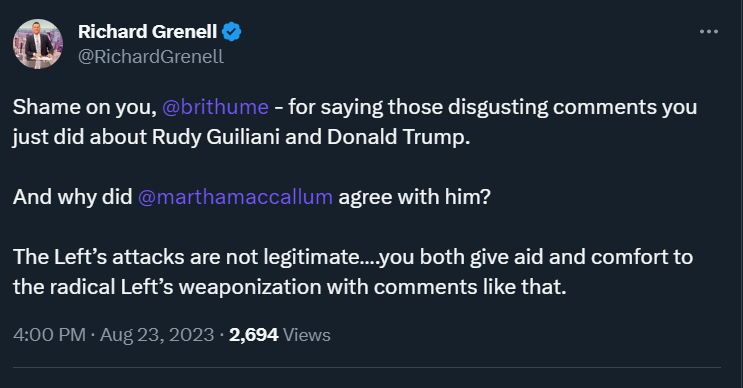The image size is (743, 388).
Task: Click the Views label
Action: 307,335
